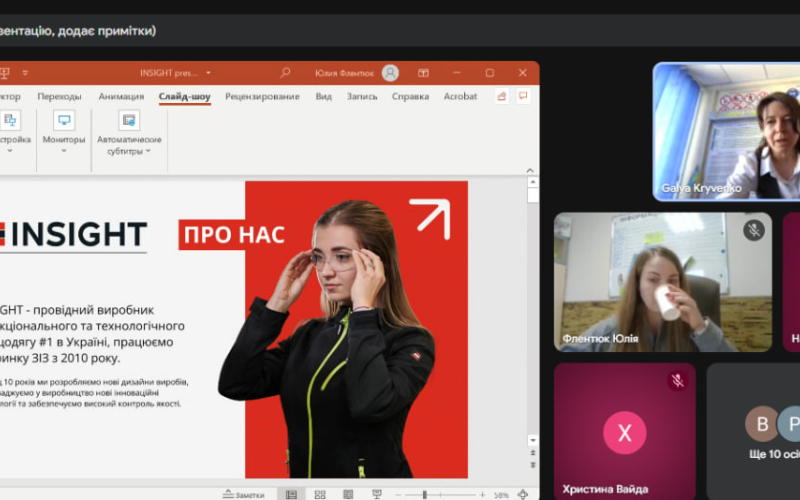Collapse the ribbon with chevron
The image size is (800, 500).
[x=530, y=170]
